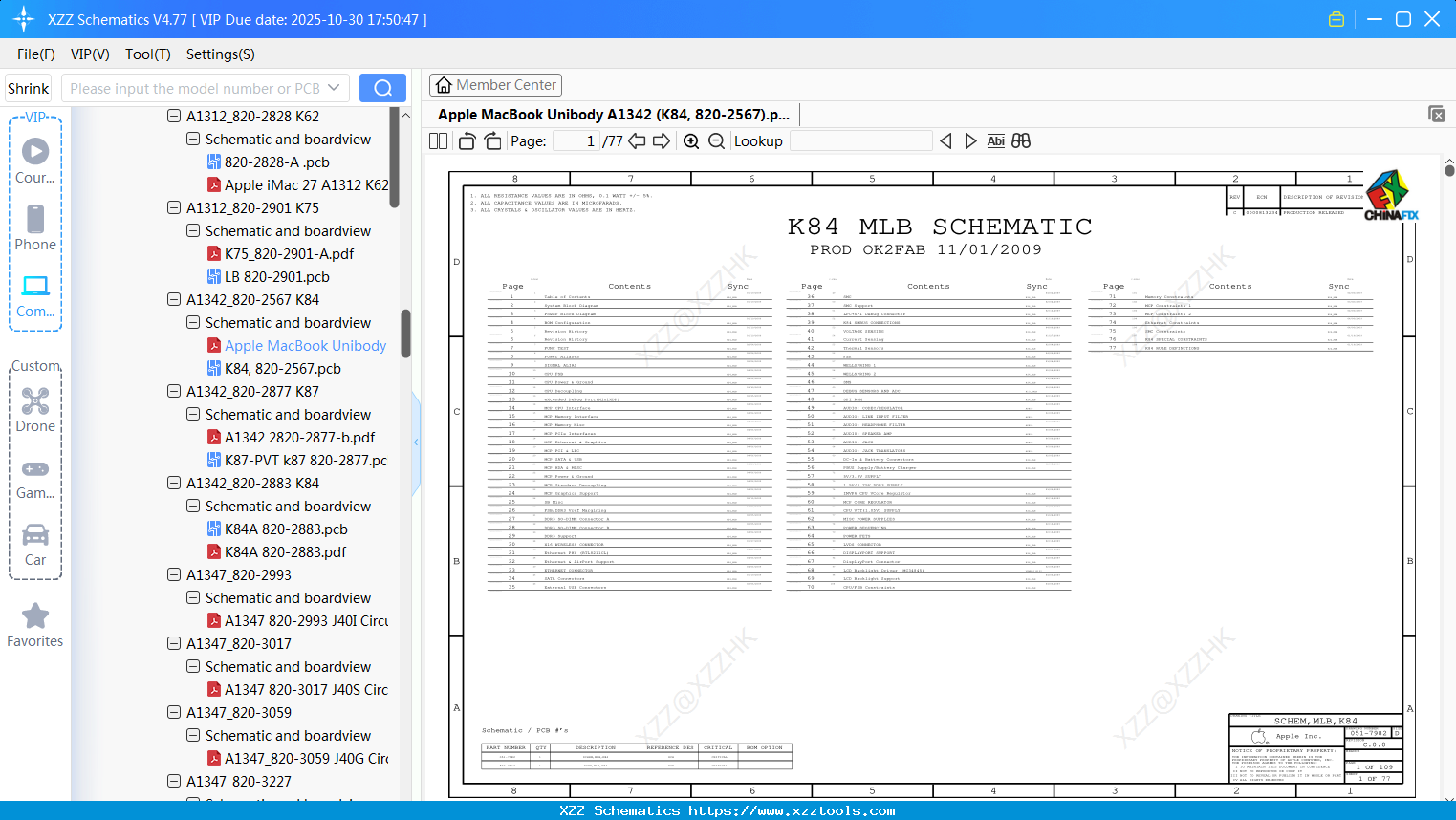Screen dimensions: 1456x820
Task: Open the Course category in the VIP sidebar
Action: coord(35,162)
